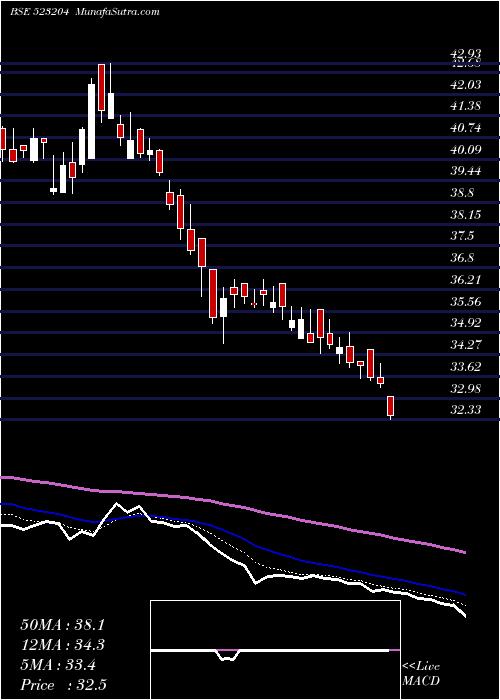Click the '<<Live MACD' label

[421, 674]
